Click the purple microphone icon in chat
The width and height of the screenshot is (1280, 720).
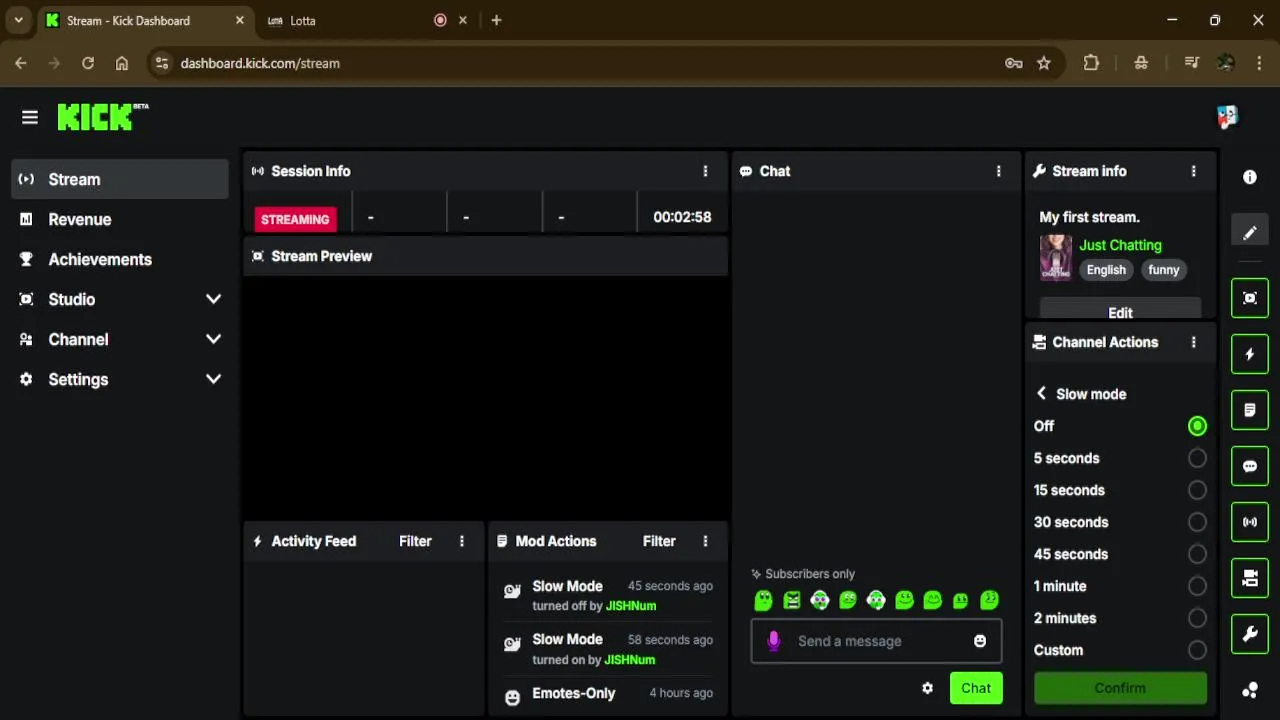773,641
